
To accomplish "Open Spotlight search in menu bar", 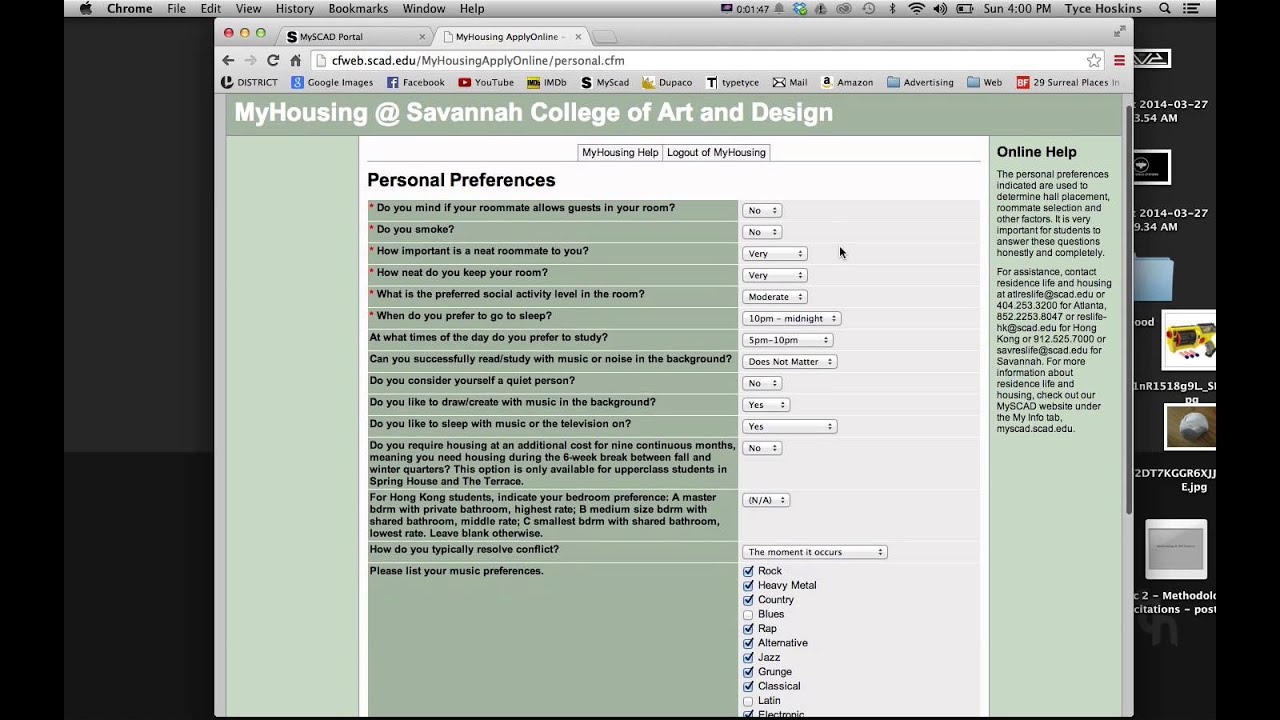I will point(1165,9).
